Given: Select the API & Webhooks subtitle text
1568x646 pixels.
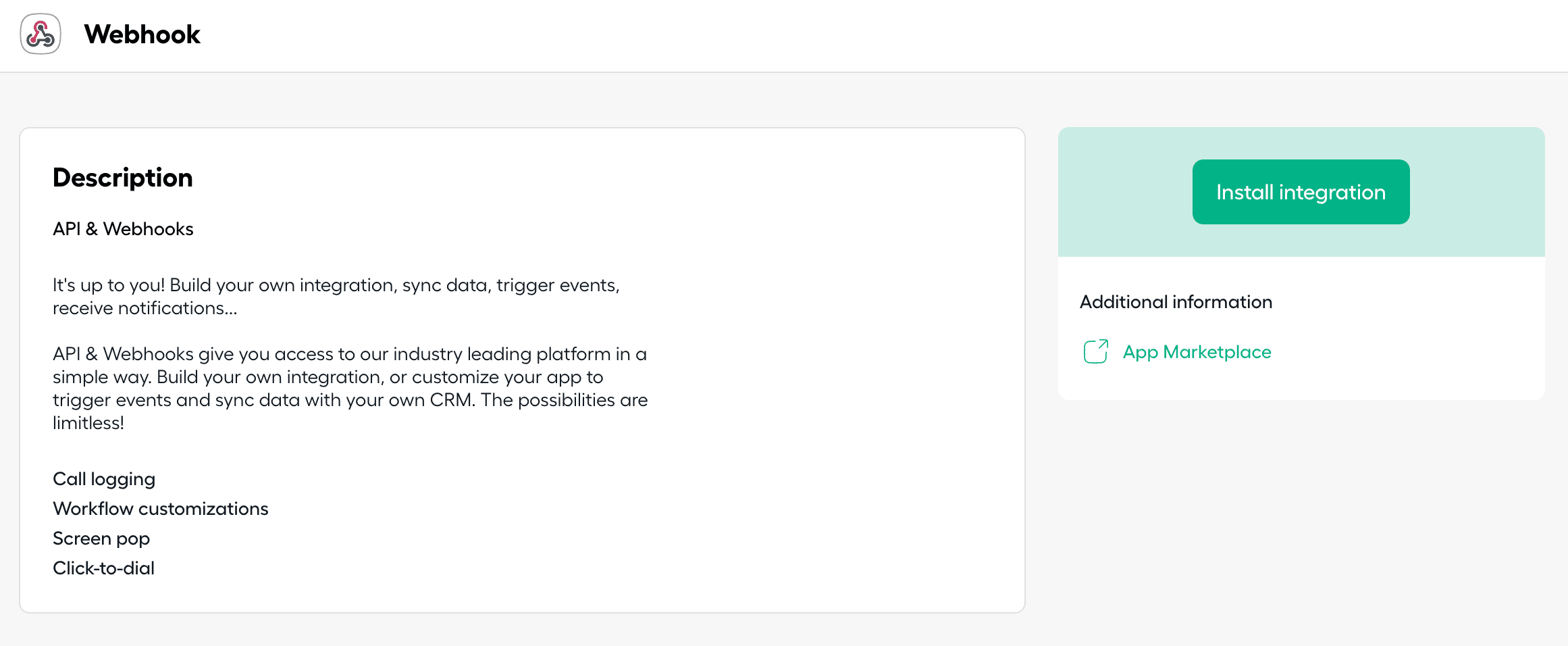Looking at the screenshot, I should pos(123,229).
